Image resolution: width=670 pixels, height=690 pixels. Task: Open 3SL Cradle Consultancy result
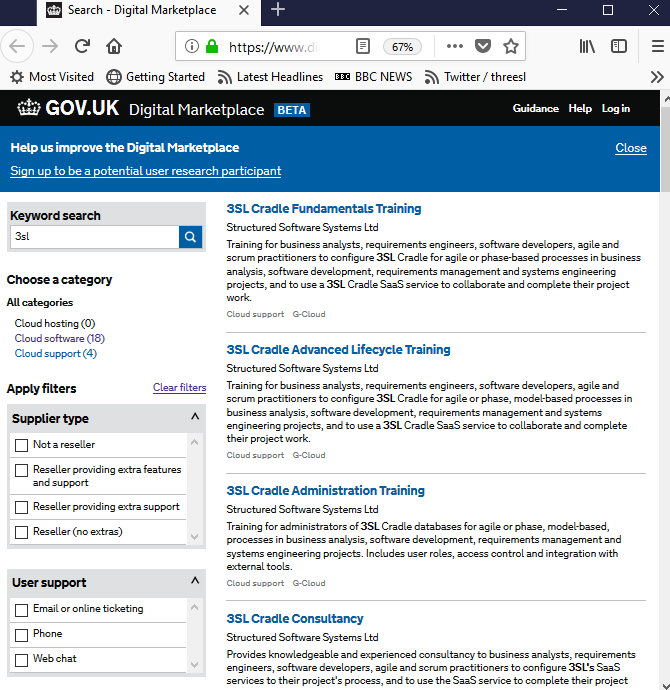click(295, 618)
